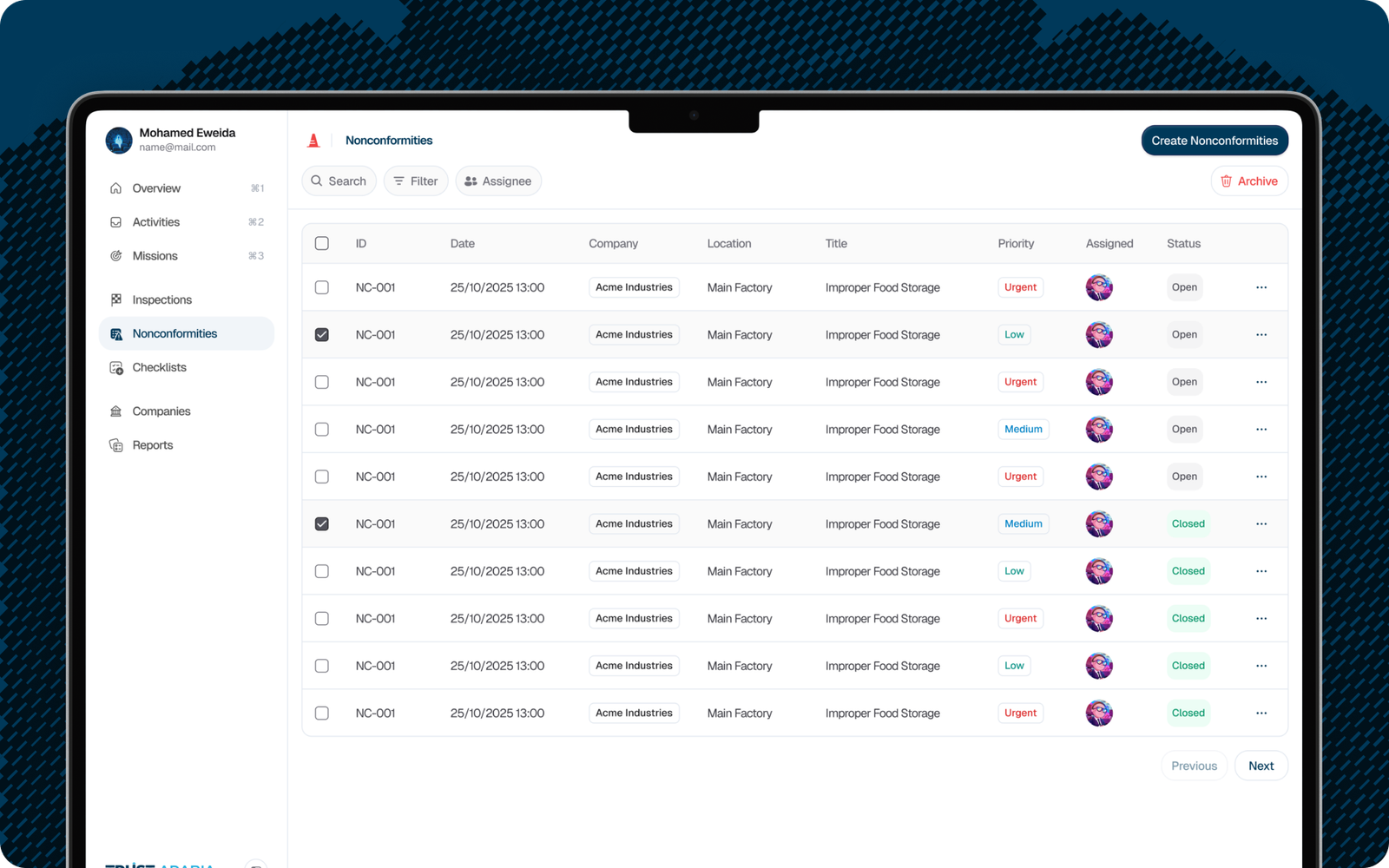Go to Activities in sidebar

[x=187, y=222]
